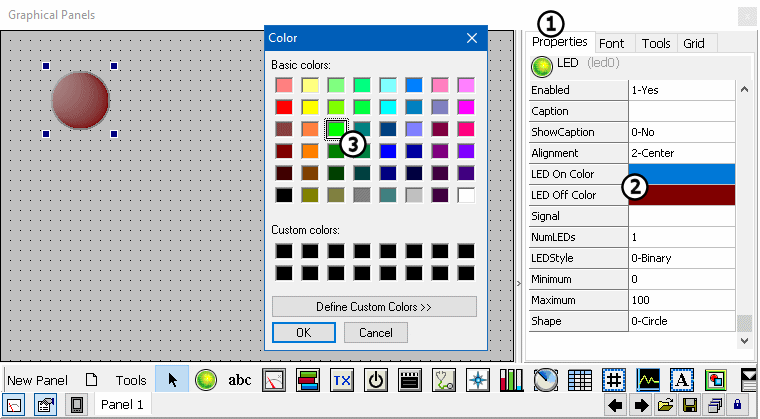
Task: Click the save floppy disk icon
Action: click(689, 405)
